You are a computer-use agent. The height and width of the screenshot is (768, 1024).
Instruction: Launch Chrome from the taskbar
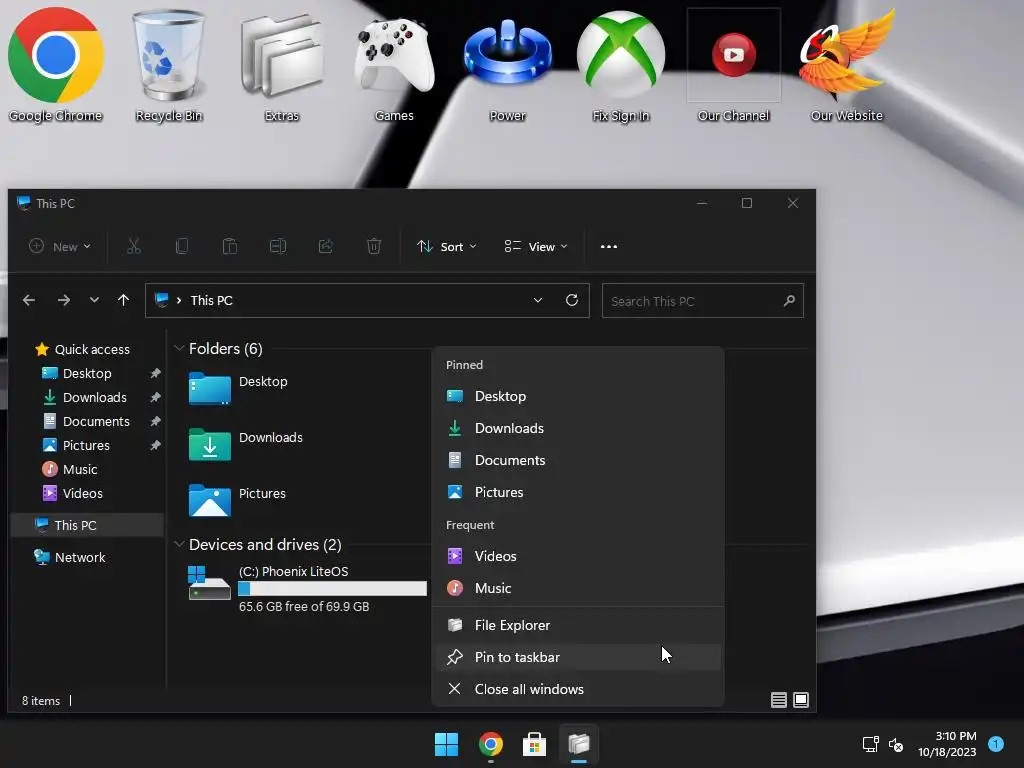pos(490,744)
